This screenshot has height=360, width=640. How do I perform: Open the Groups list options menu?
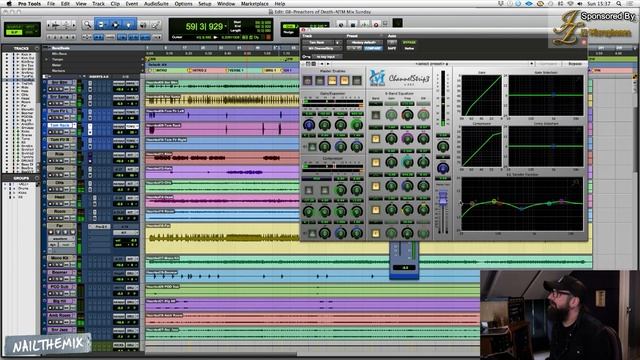[37, 178]
